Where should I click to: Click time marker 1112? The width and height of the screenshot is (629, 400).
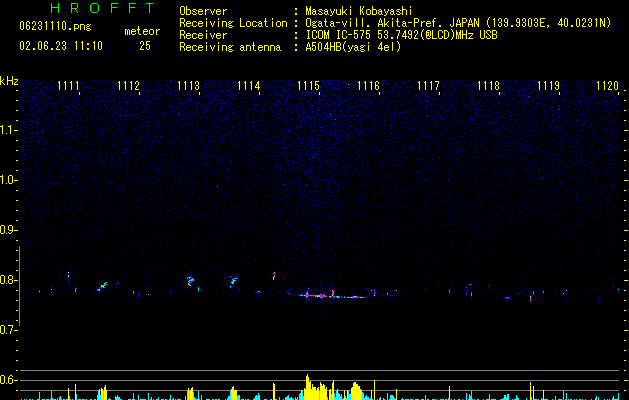point(128,86)
